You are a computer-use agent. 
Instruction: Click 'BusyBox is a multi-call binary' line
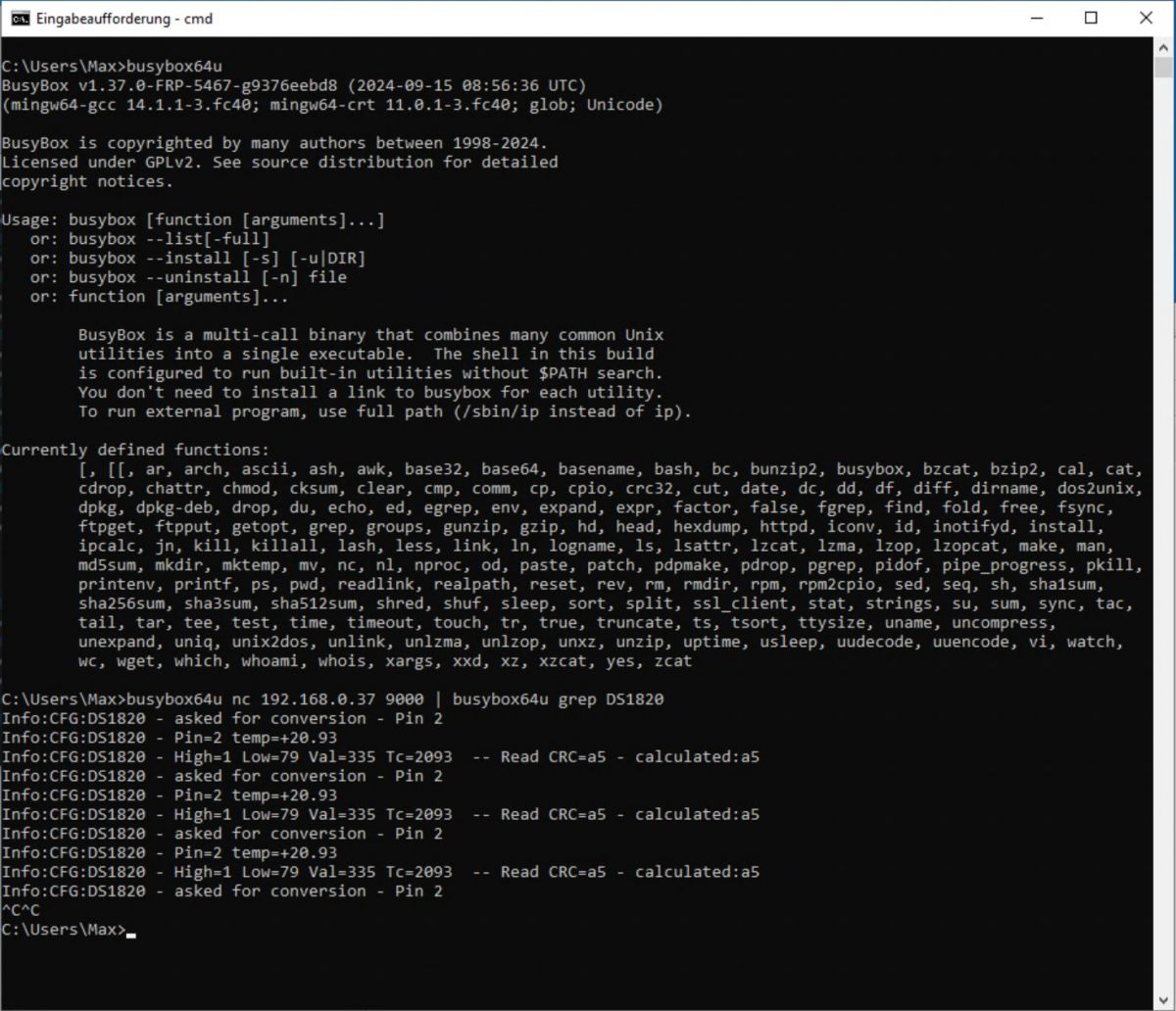[371, 335]
